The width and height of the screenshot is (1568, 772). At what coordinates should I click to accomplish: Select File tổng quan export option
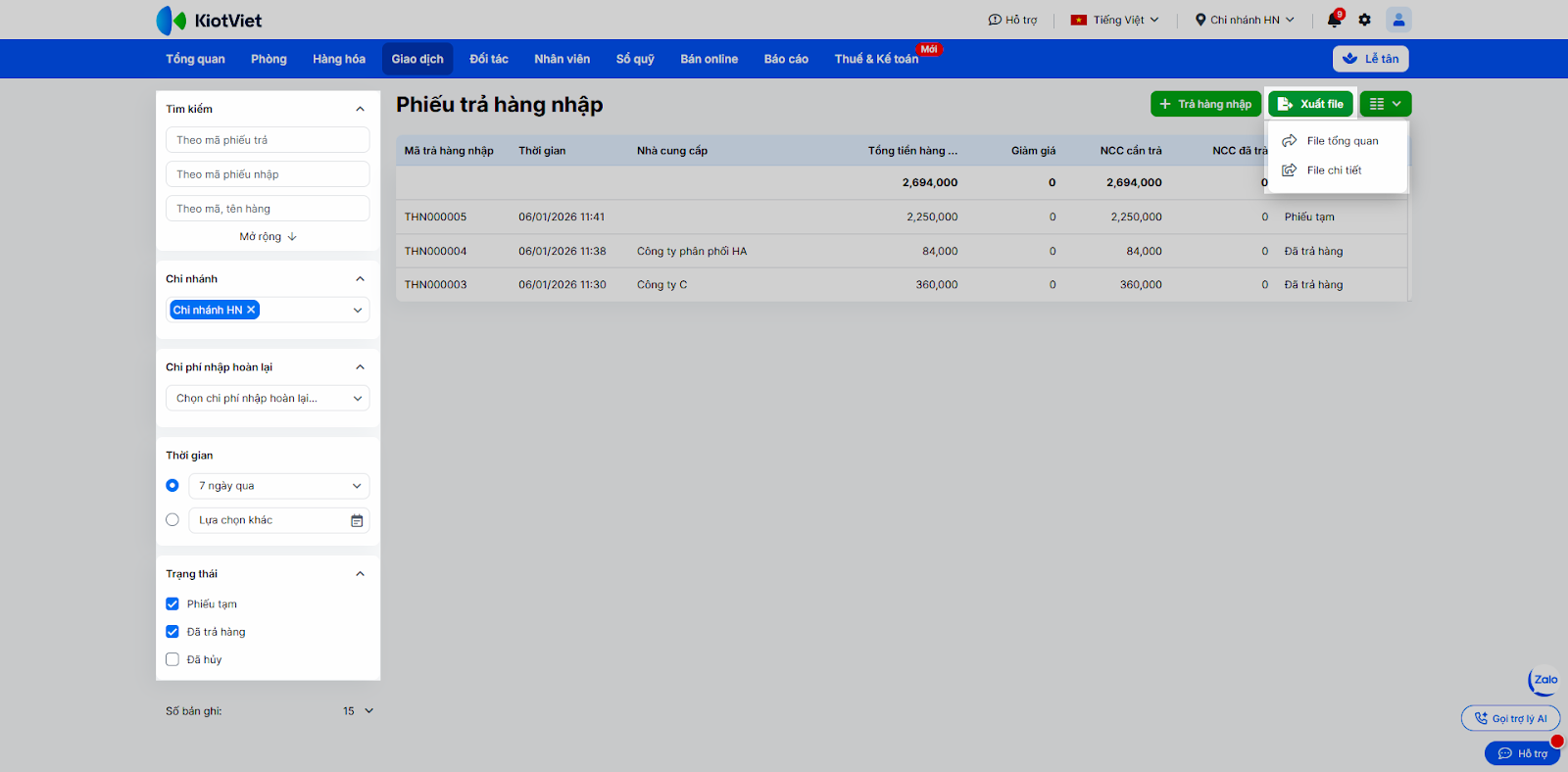[x=1338, y=141]
